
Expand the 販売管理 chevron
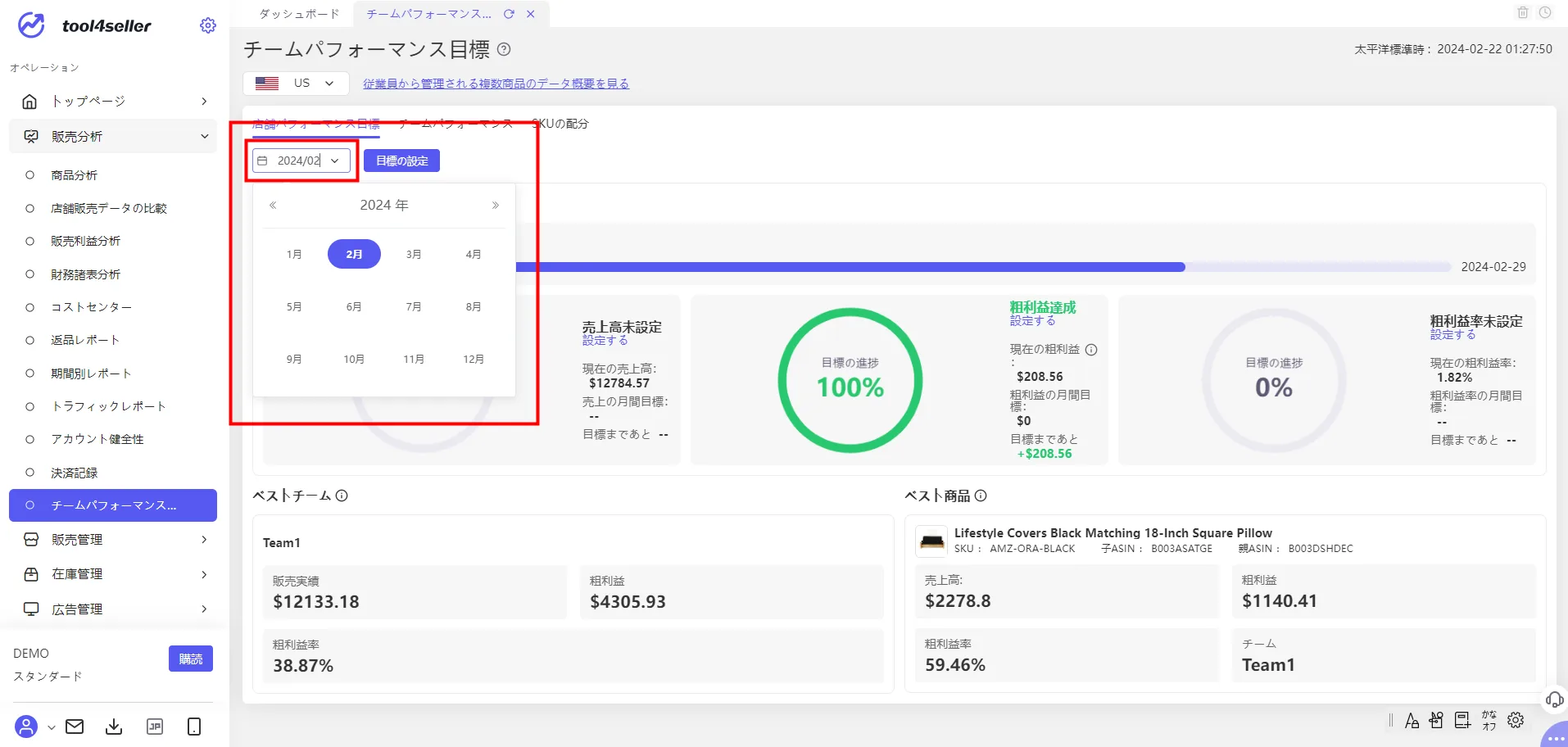204,540
